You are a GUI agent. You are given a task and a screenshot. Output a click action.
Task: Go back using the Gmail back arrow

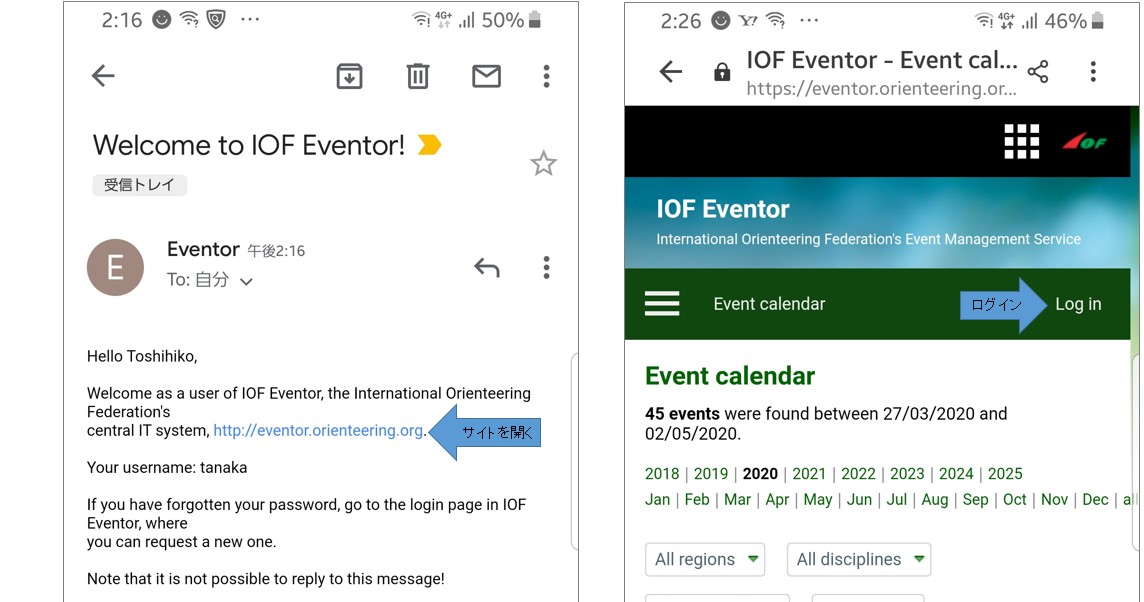[103, 75]
